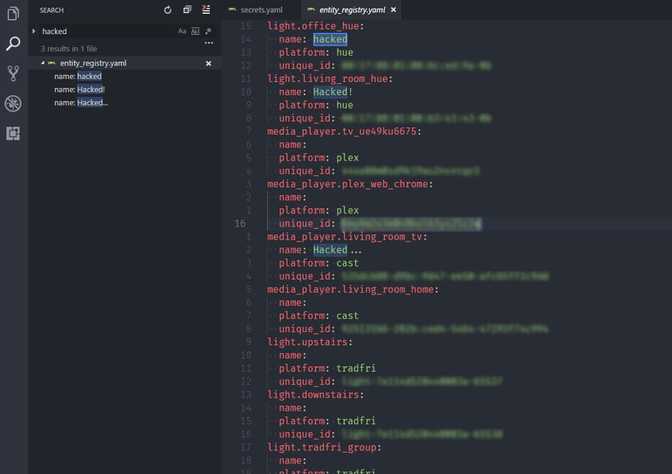Open search result 'name: Hacked...'
The height and width of the screenshot is (474, 672).
click(81, 102)
